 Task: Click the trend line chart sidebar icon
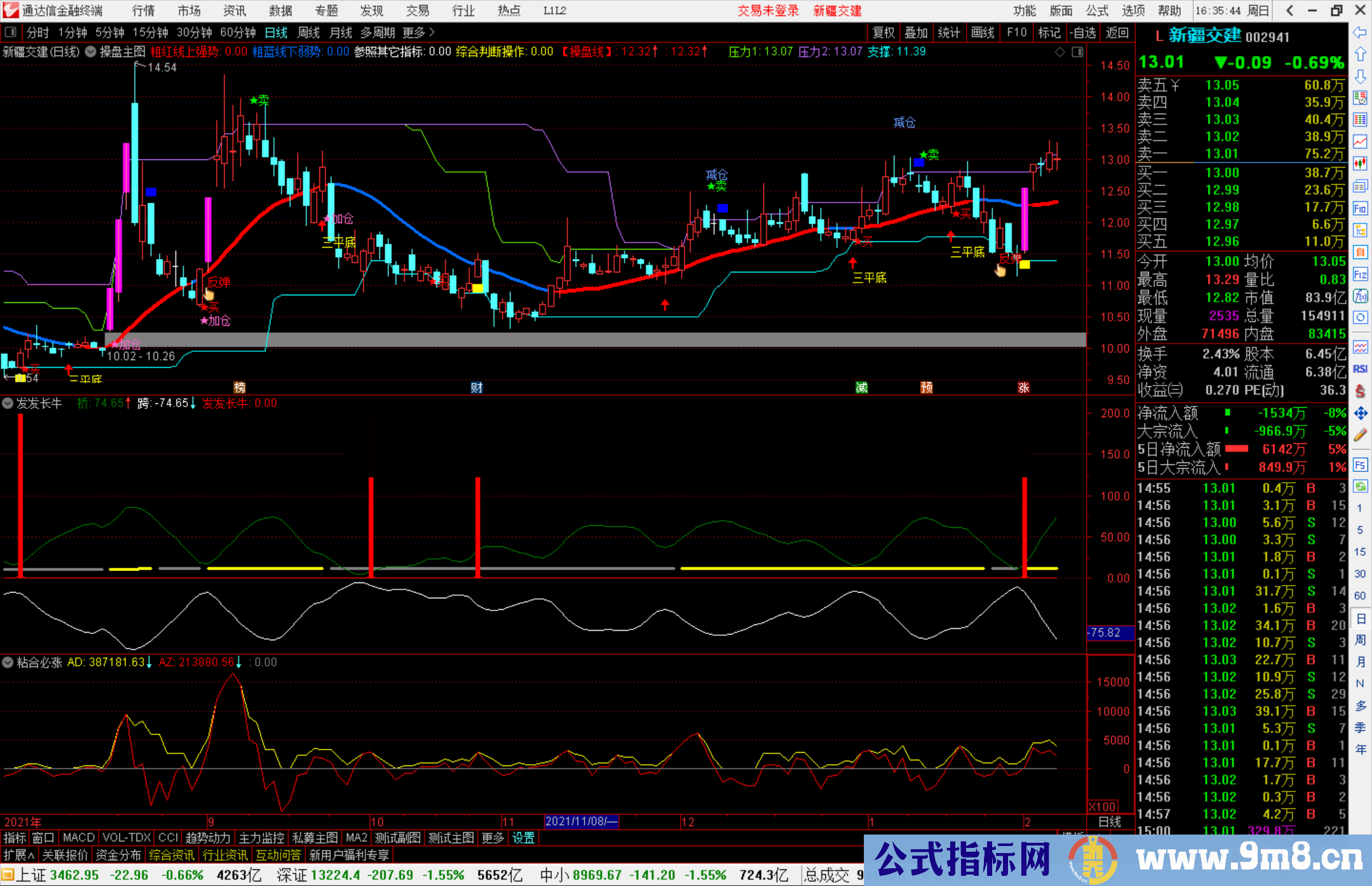point(1360,141)
